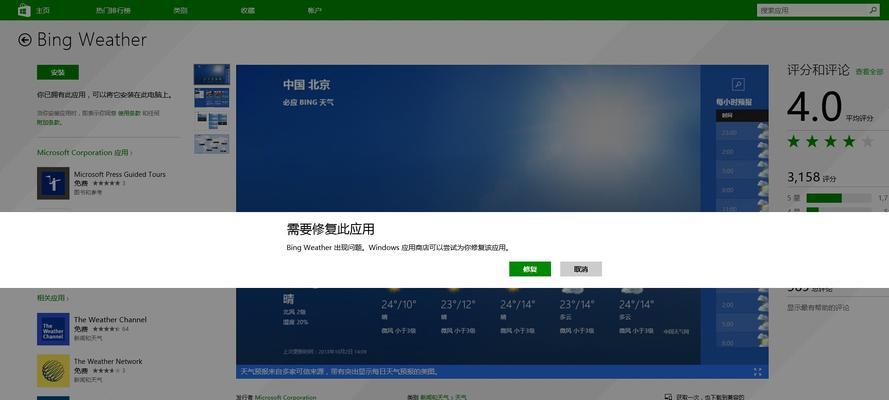The height and width of the screenshot is (400, 889).
Task: Click The Weather Network app icon
Action: point(53,371)
